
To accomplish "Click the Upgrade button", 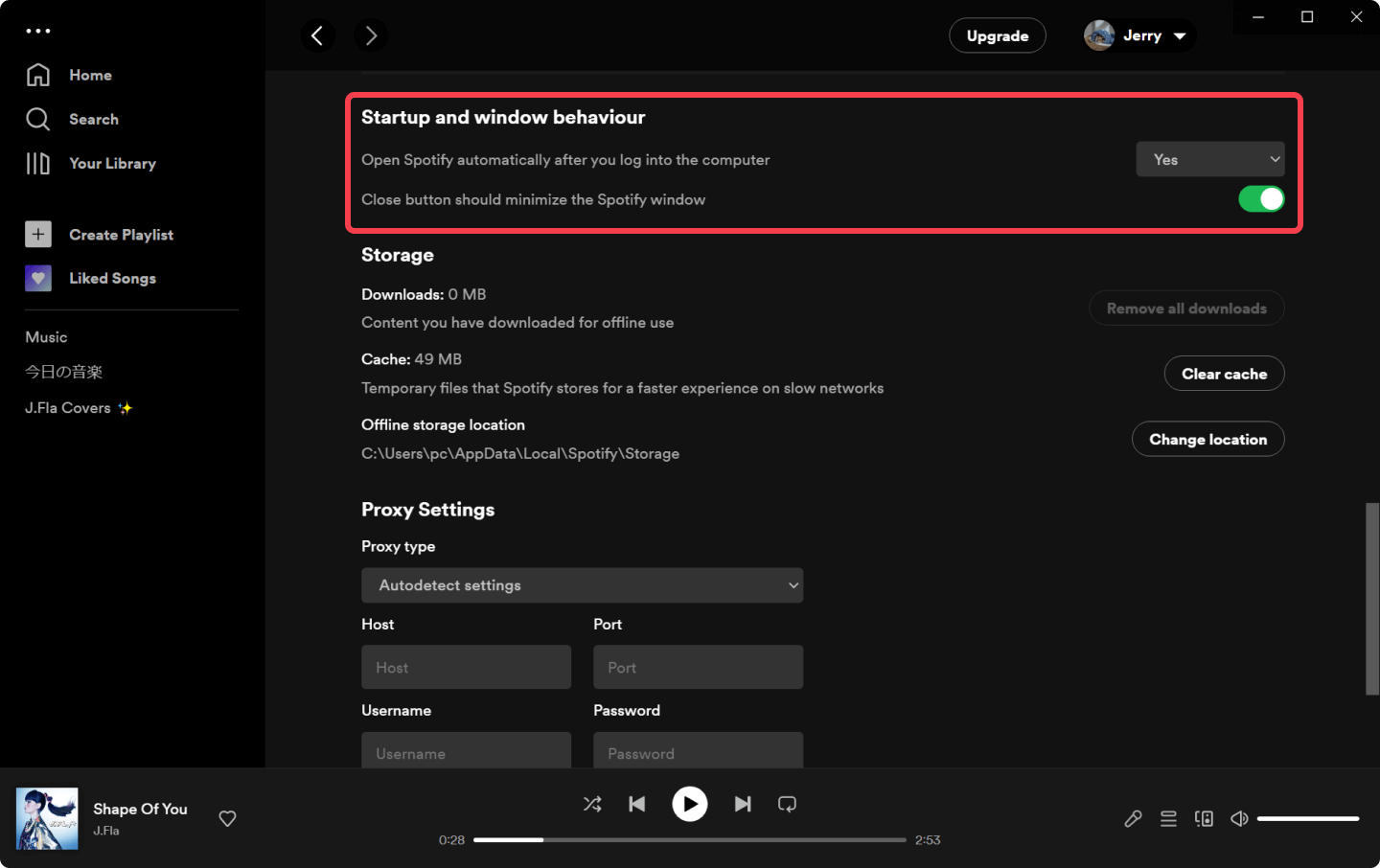I will click(x=998, y=35).
